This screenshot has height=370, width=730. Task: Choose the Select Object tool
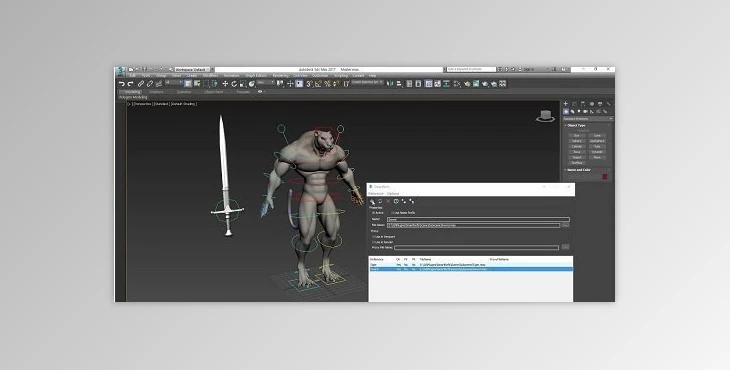pyautogui.click(x=188, y=84)
